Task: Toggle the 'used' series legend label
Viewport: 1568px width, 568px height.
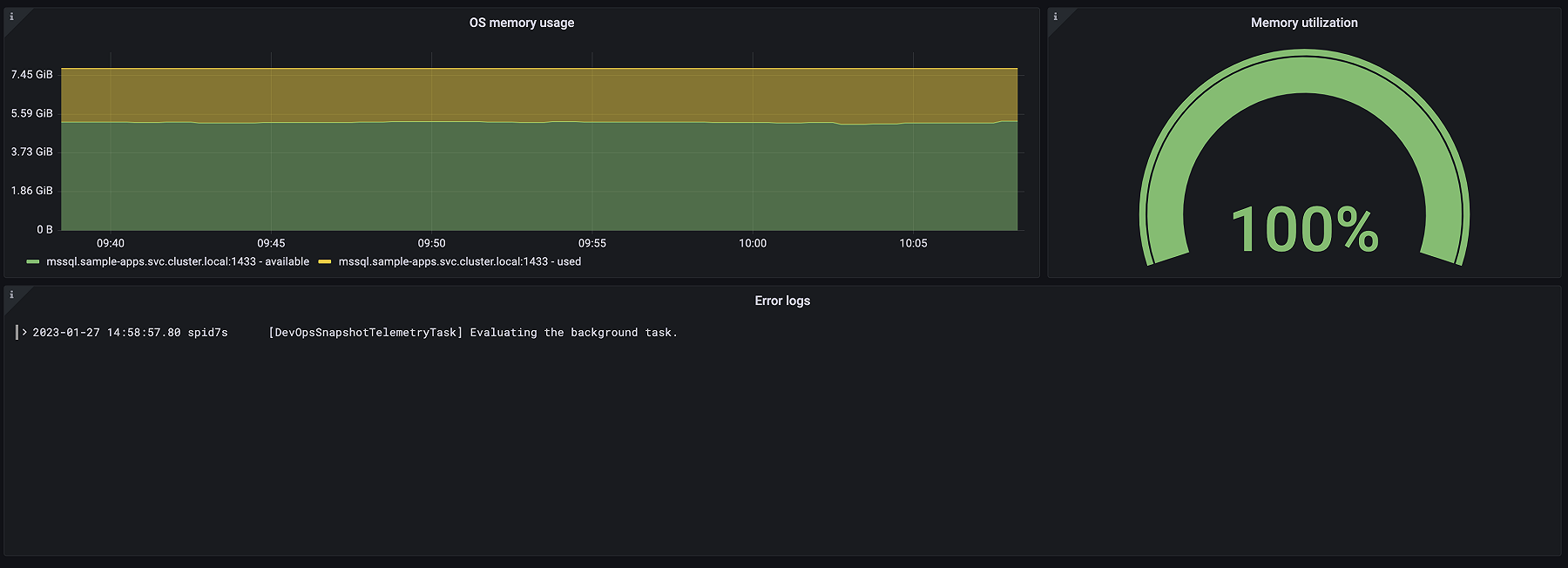Action: point(459,261)
